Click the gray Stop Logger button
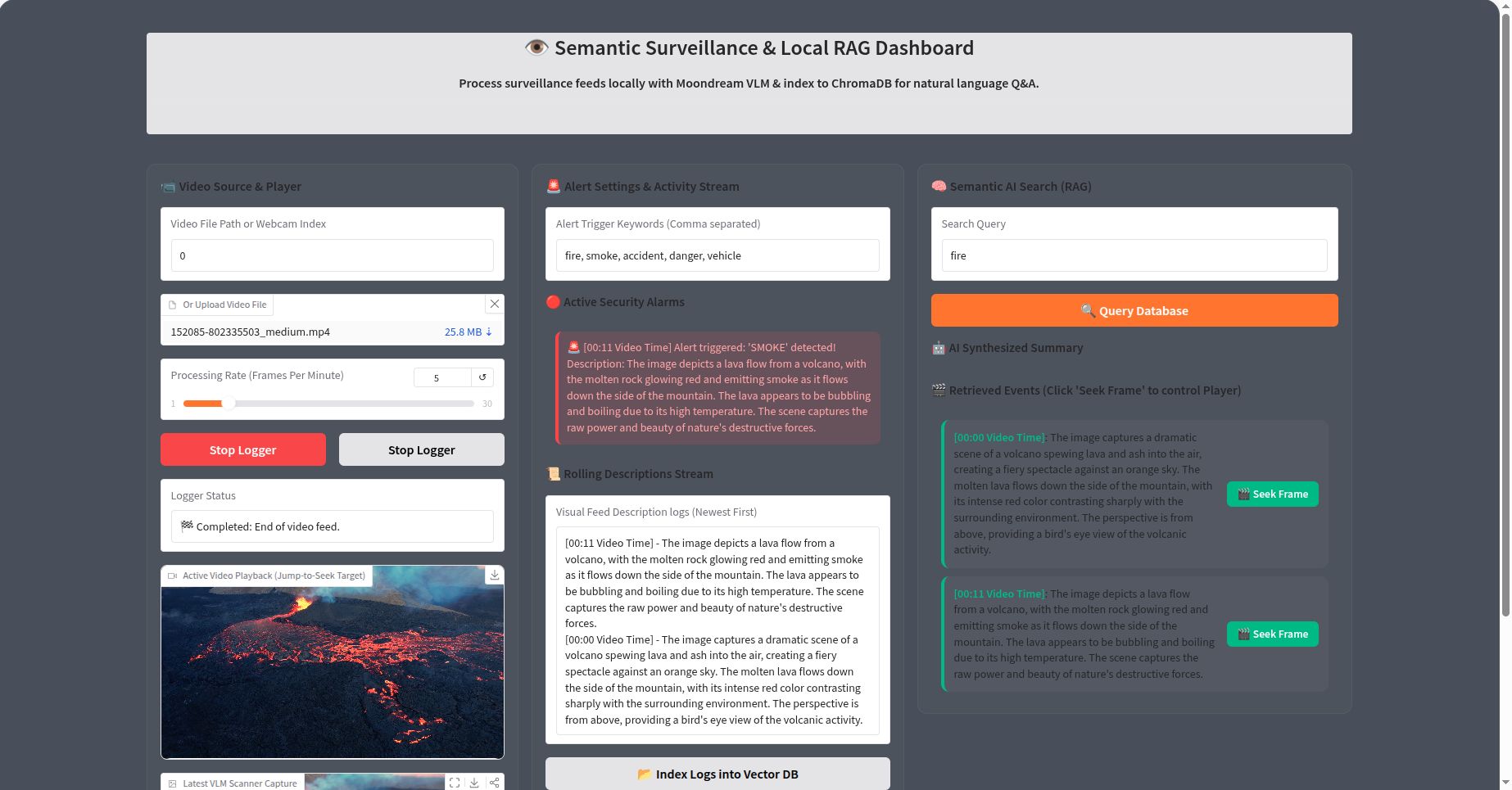The width and height of the screenshot is (1512, 790). (x=422, y=449)
